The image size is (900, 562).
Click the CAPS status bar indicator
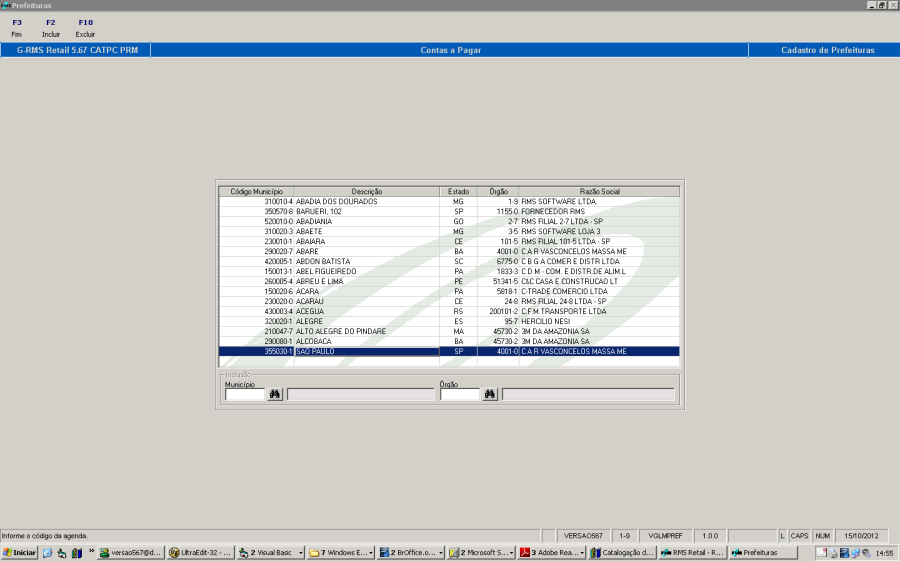click(x=799, y=536)
